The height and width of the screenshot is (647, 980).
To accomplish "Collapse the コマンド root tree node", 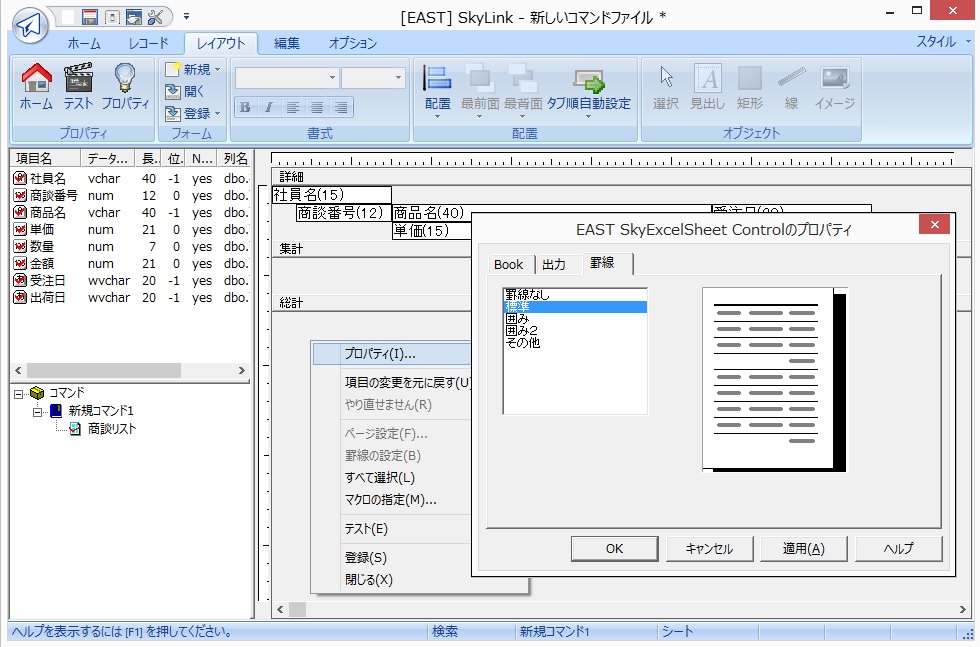I will click(19, 394).
